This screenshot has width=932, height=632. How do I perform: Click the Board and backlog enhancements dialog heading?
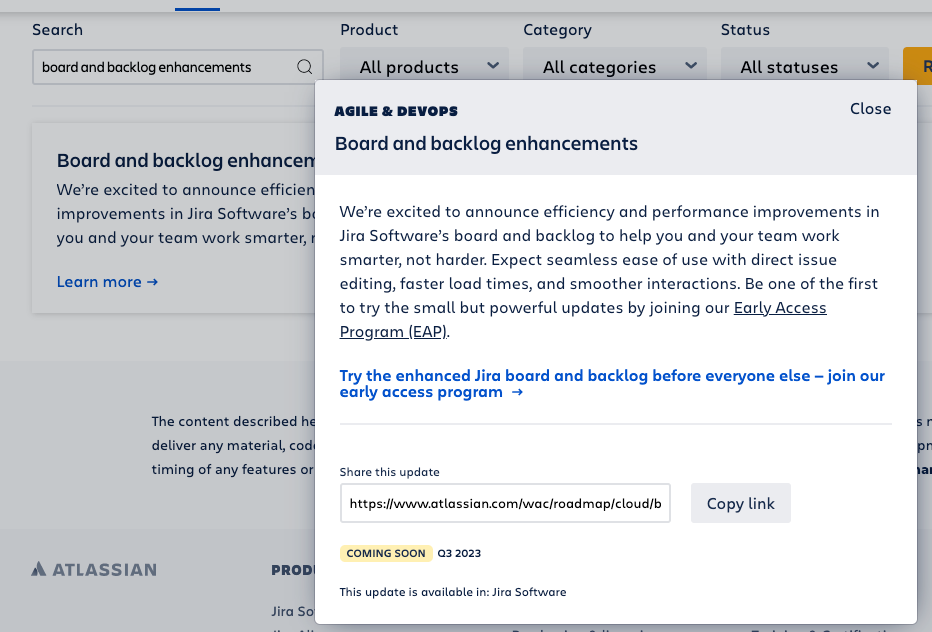pos(486,143)
